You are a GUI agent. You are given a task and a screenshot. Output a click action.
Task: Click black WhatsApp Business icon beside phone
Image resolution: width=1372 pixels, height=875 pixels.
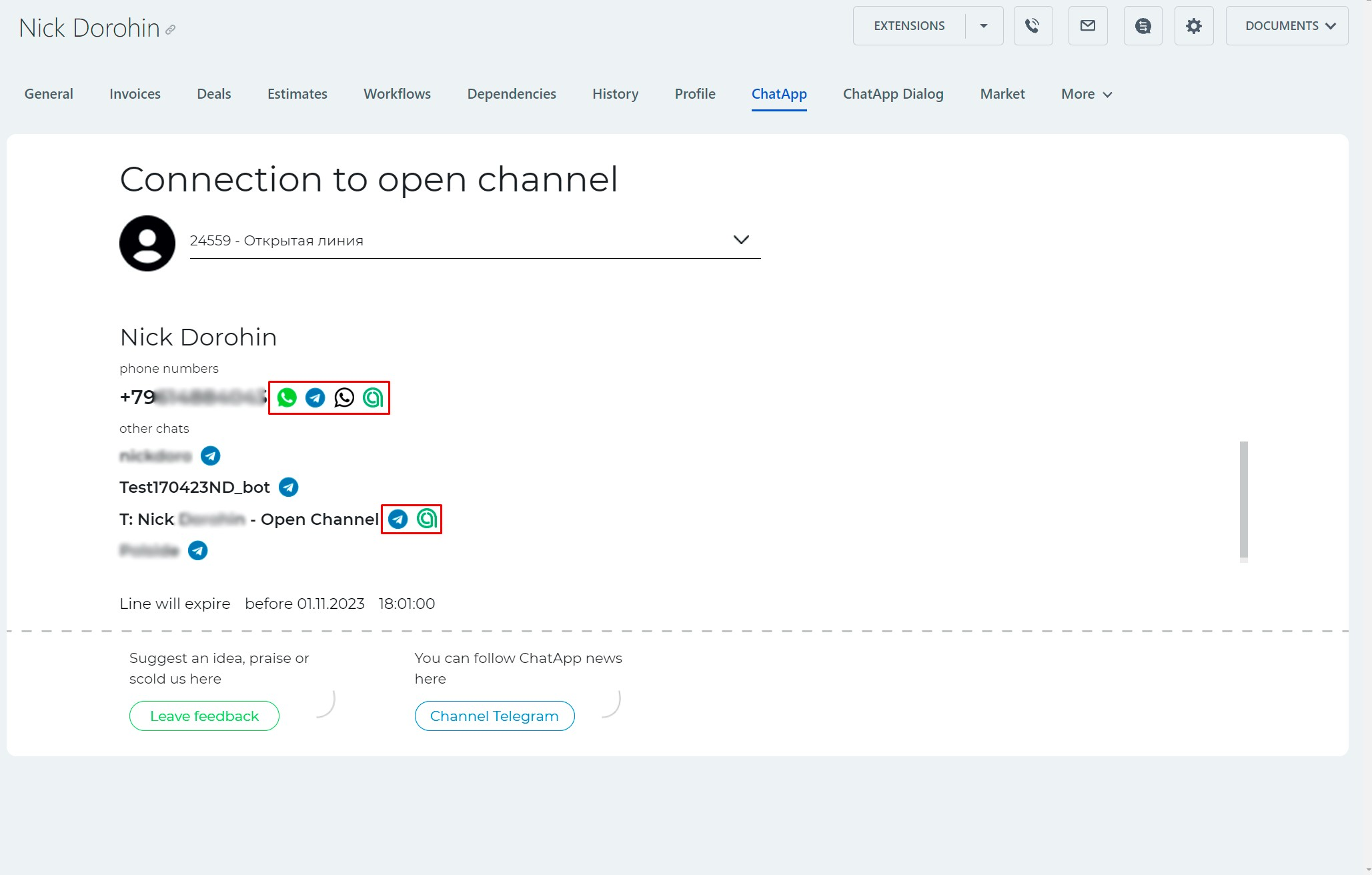click(x=344, y=397)
